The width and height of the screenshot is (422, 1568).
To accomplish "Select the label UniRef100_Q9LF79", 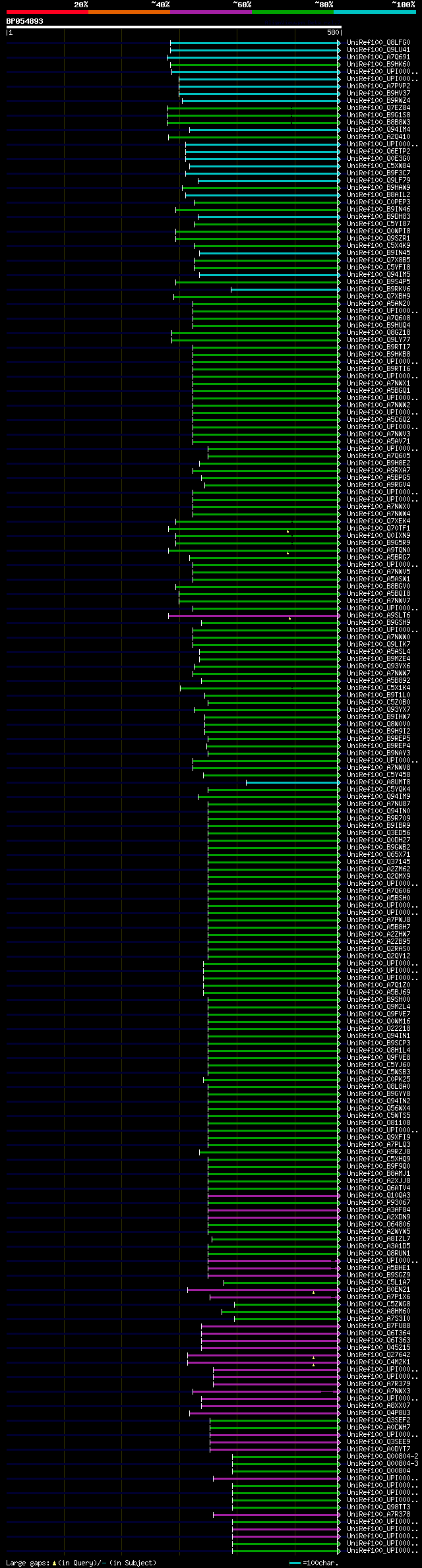I will tap(378, 180).
